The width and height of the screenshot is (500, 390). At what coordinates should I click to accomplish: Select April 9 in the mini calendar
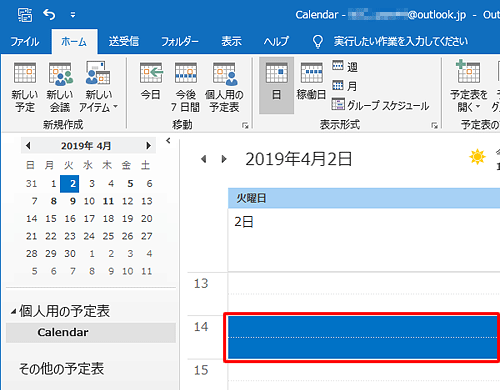coord(73,201)
